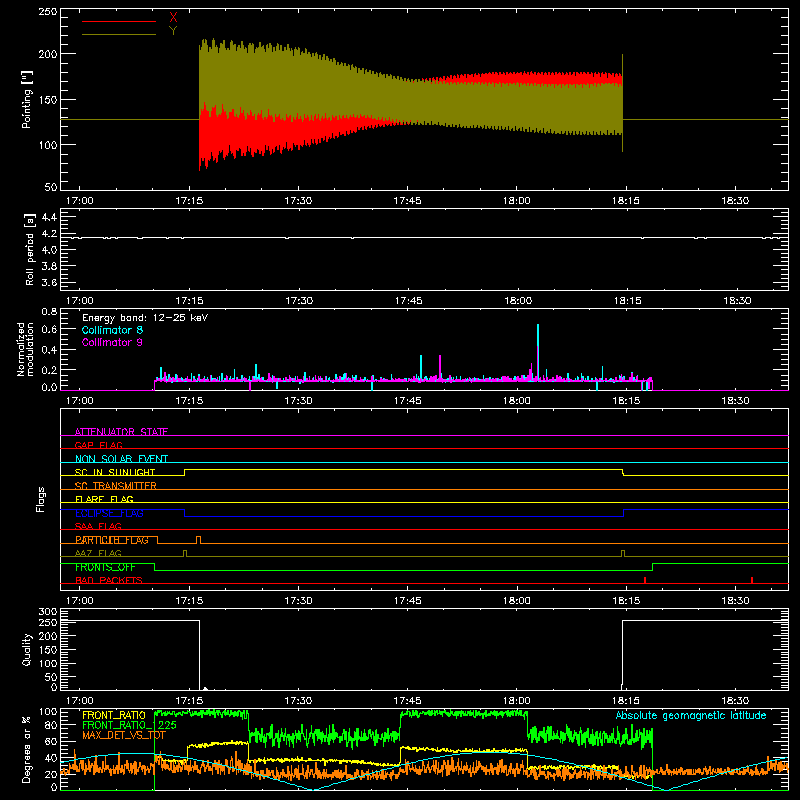
Task: Click the magenta 'Collimator 9' legend entry
Action: (112, 342)
